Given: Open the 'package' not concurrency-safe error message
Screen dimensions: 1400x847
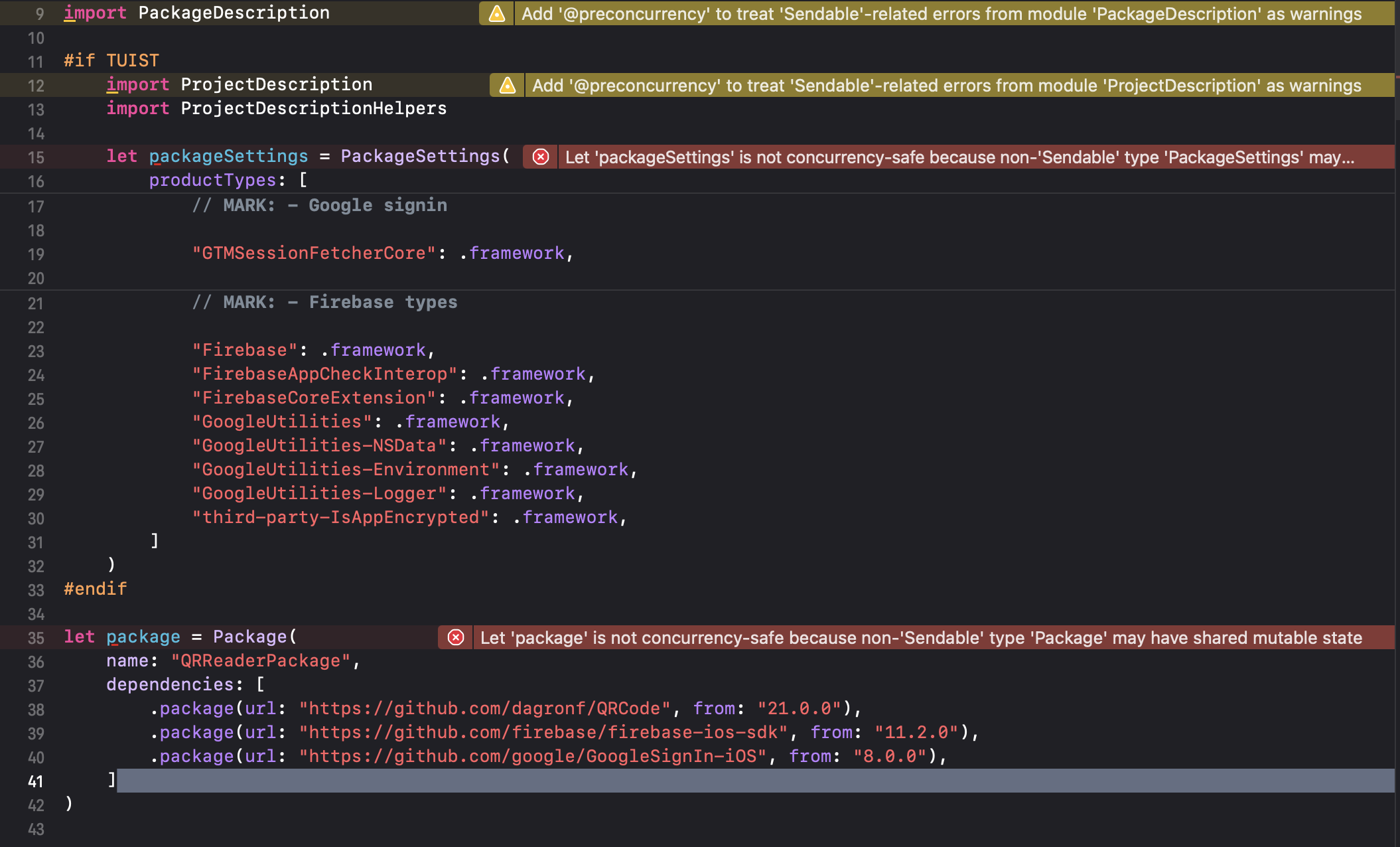Looking at the screenshot, I should [921, 638].
